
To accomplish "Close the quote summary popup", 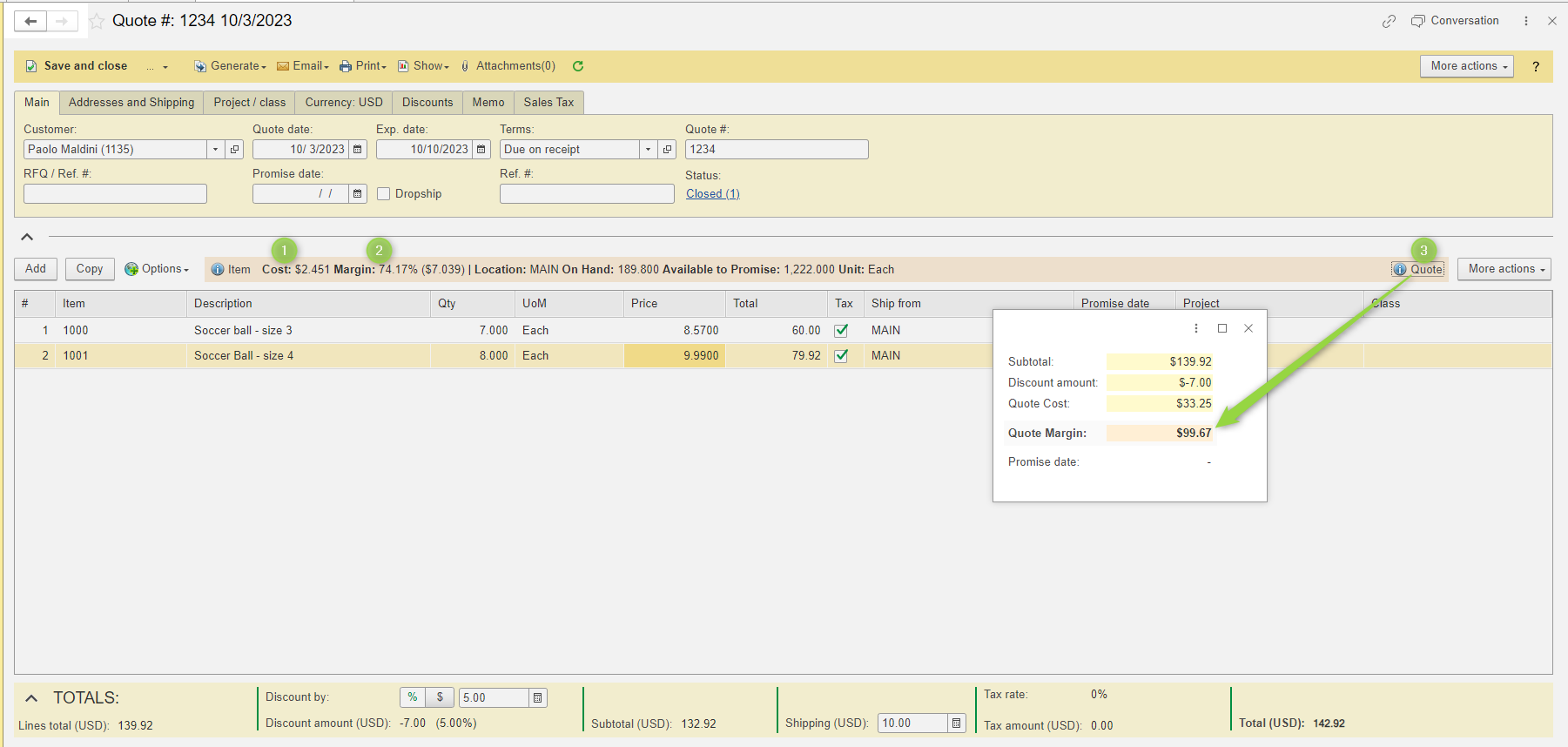I will (x=1248, y=328).
